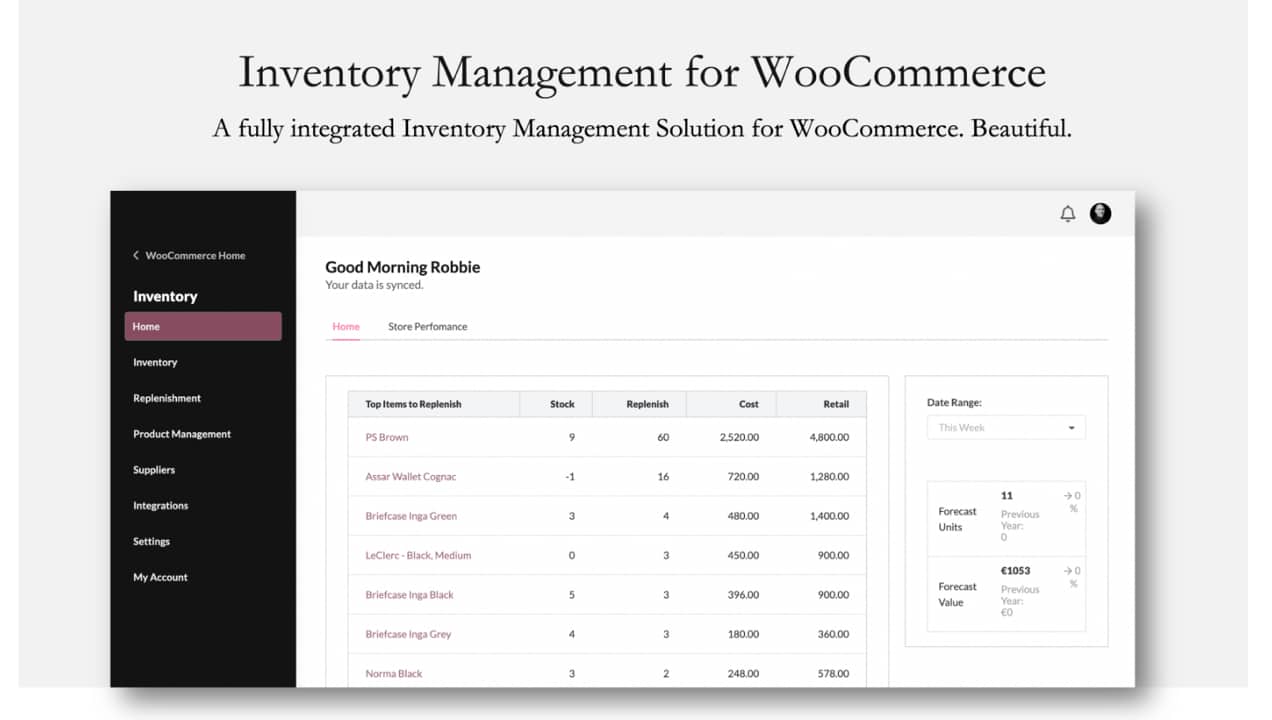Select Product Management in the sidebar

(x=182, y=434)
